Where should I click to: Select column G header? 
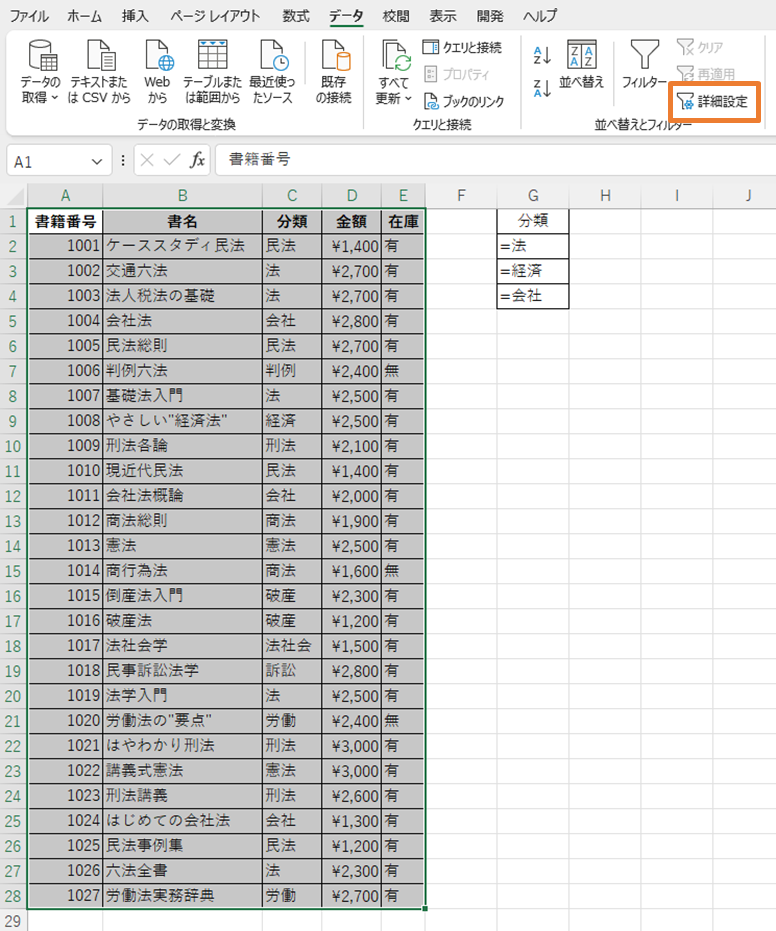click(x=533, y=195)
